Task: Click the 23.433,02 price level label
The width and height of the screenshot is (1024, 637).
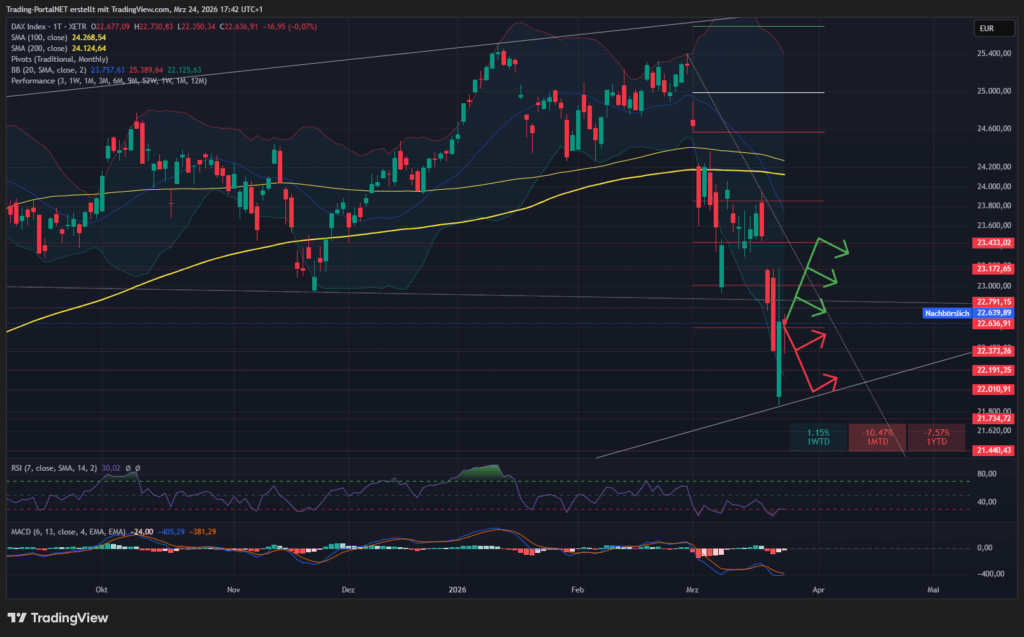Action: (992, 242)
